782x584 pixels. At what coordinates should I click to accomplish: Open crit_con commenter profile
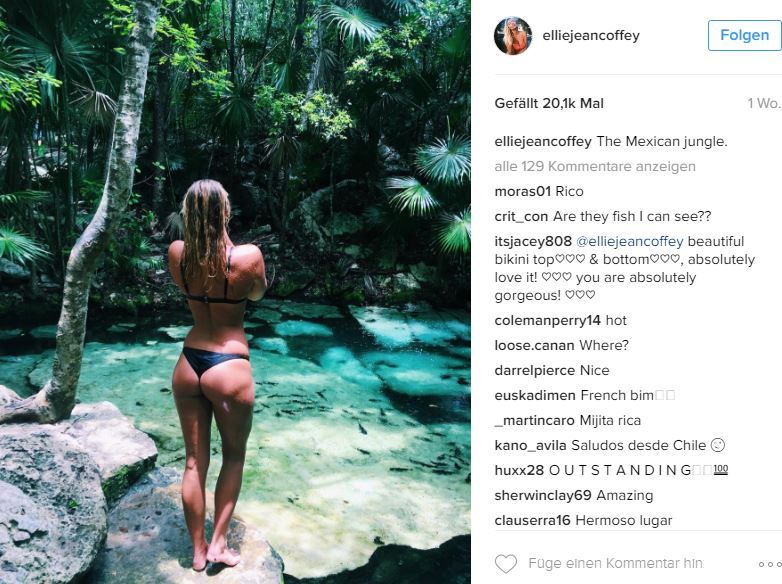[521, 216]
